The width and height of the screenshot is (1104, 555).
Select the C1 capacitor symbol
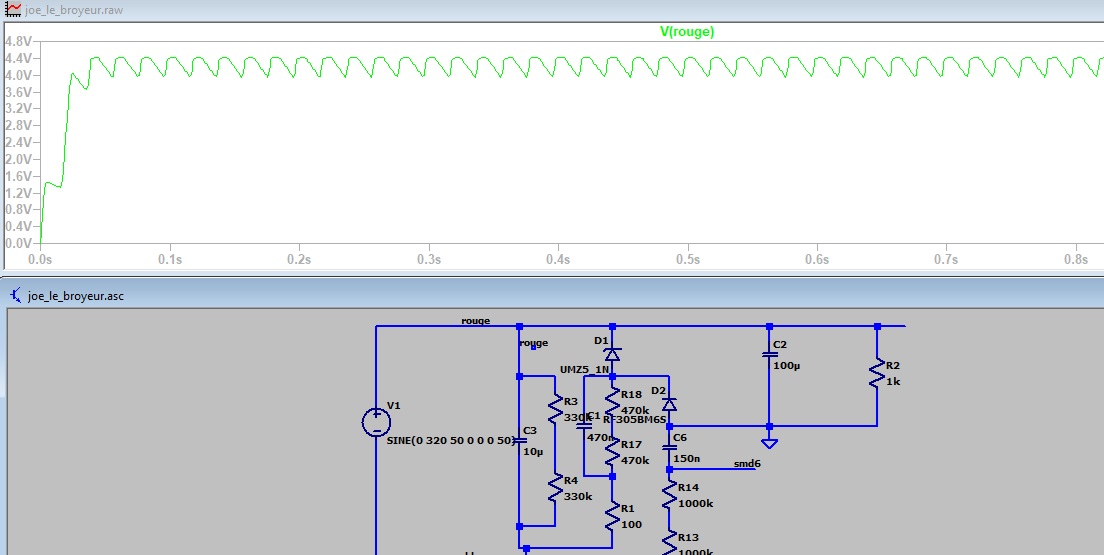584,426
